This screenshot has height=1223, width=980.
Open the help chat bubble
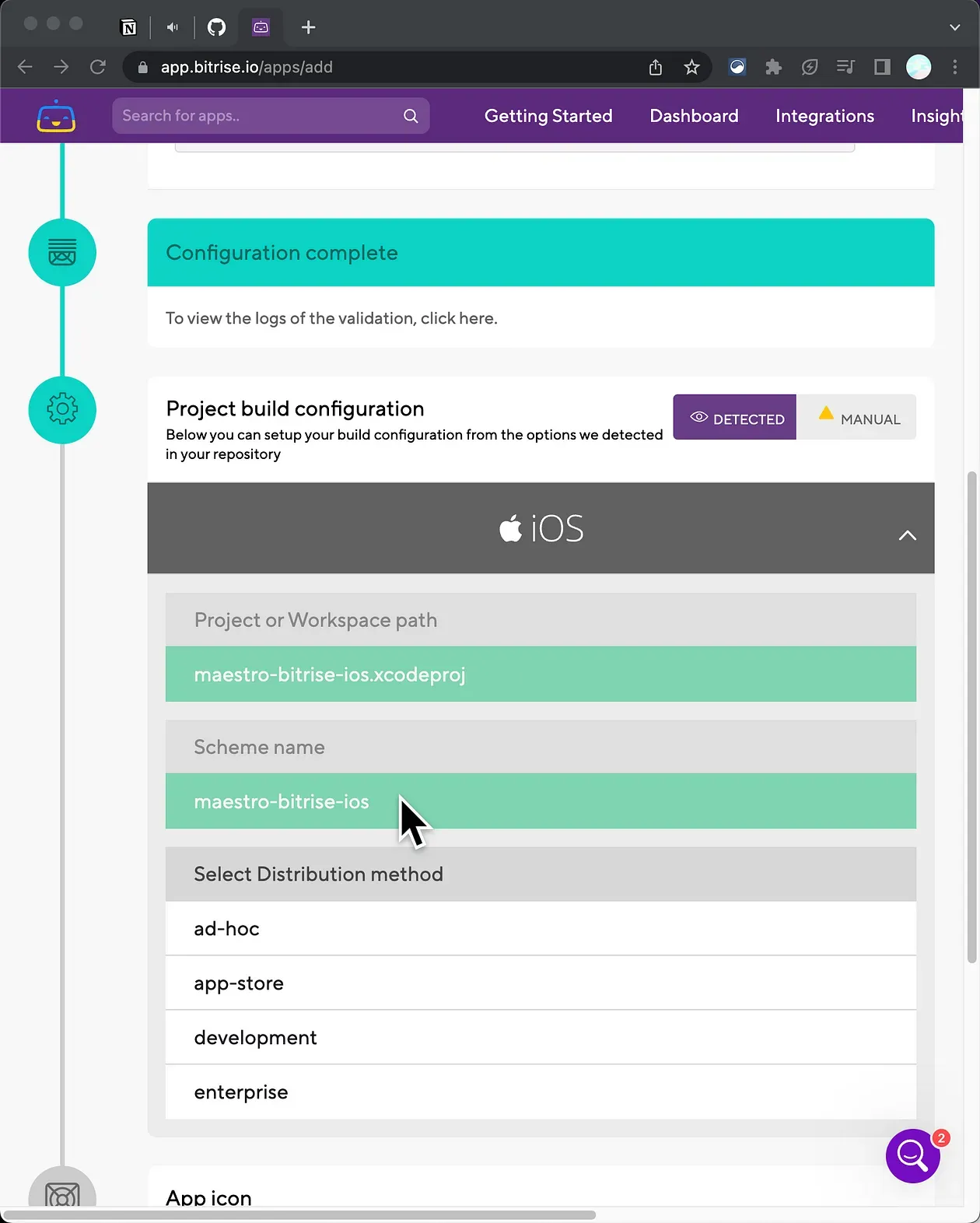click(x=912, y=1156)
